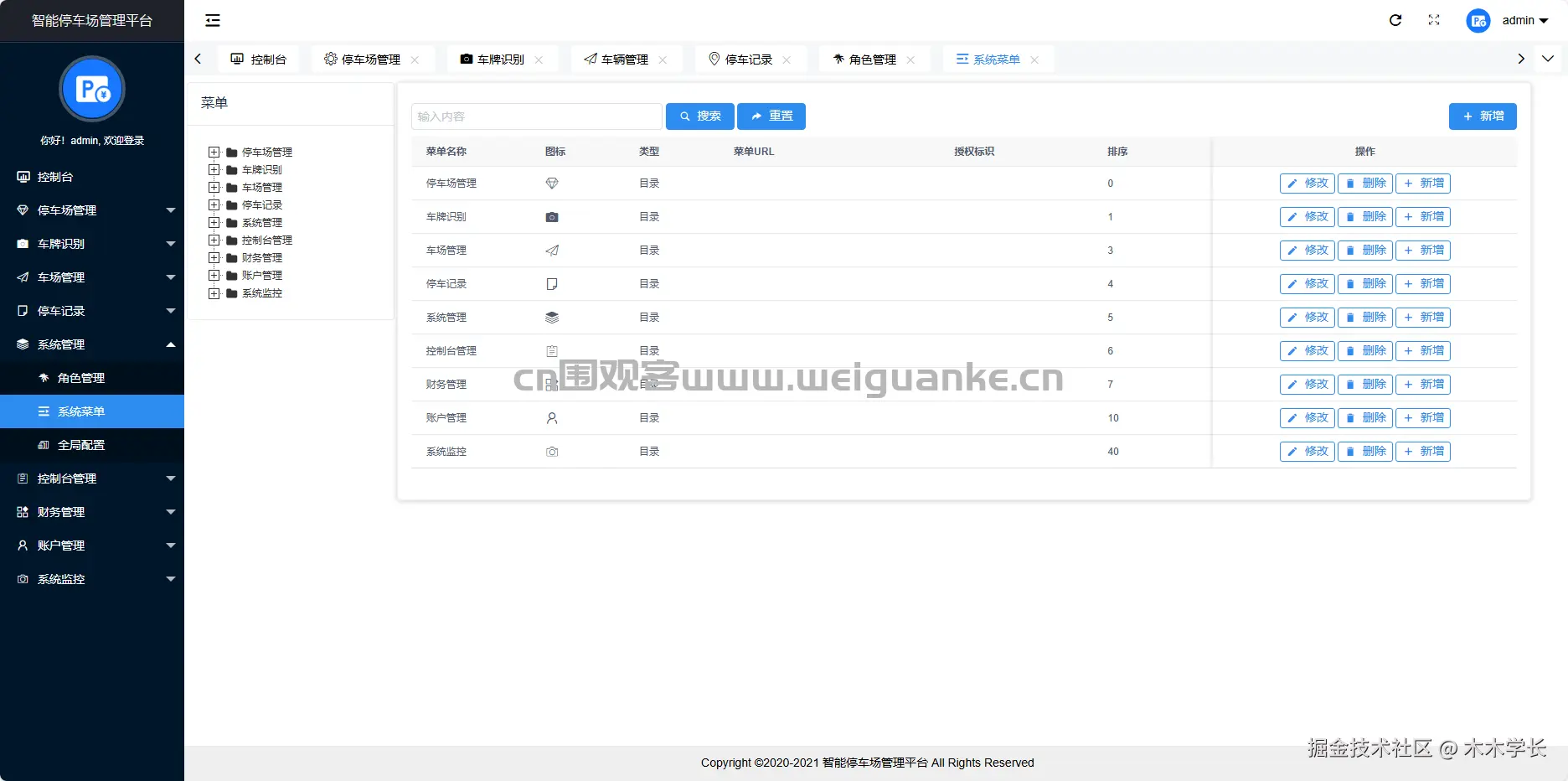The image size is (1568, 781).
Task: Delete the 车牌识别 row
Action: tap(1365, 217)
